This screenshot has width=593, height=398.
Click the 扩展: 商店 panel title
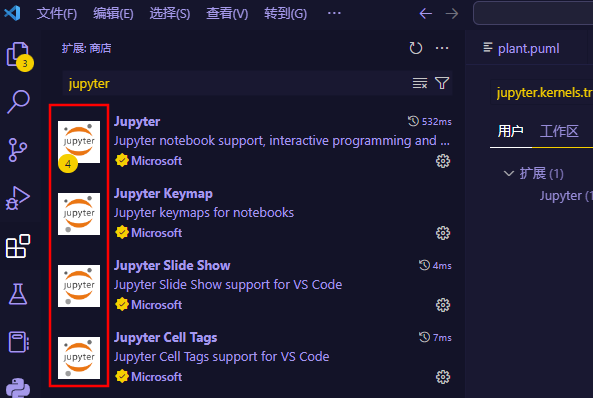pos(87,48)
